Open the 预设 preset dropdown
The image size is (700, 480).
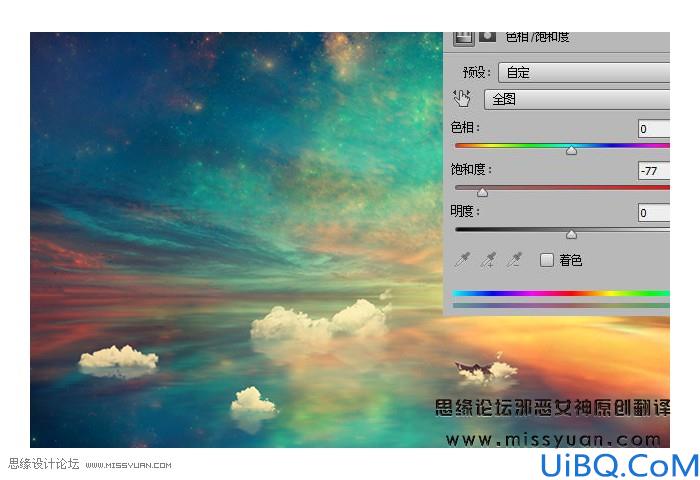pos(584,72)
